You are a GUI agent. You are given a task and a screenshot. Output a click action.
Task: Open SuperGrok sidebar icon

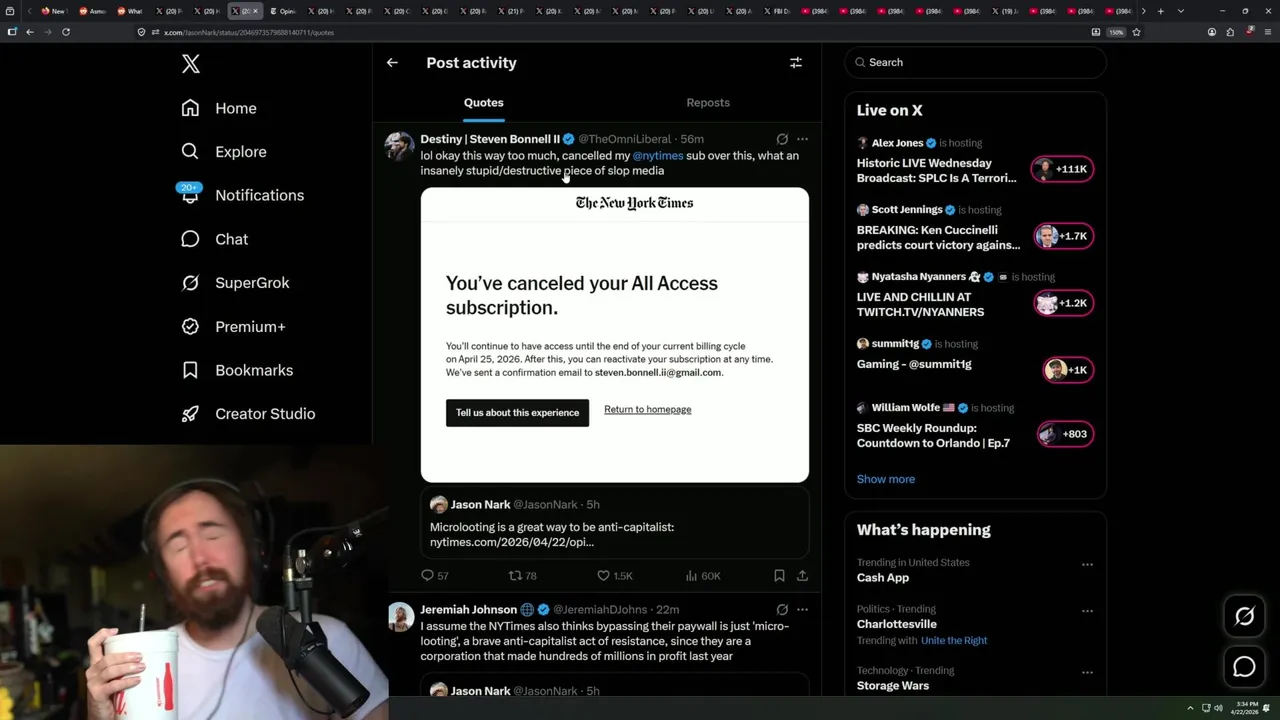(190, 283)
